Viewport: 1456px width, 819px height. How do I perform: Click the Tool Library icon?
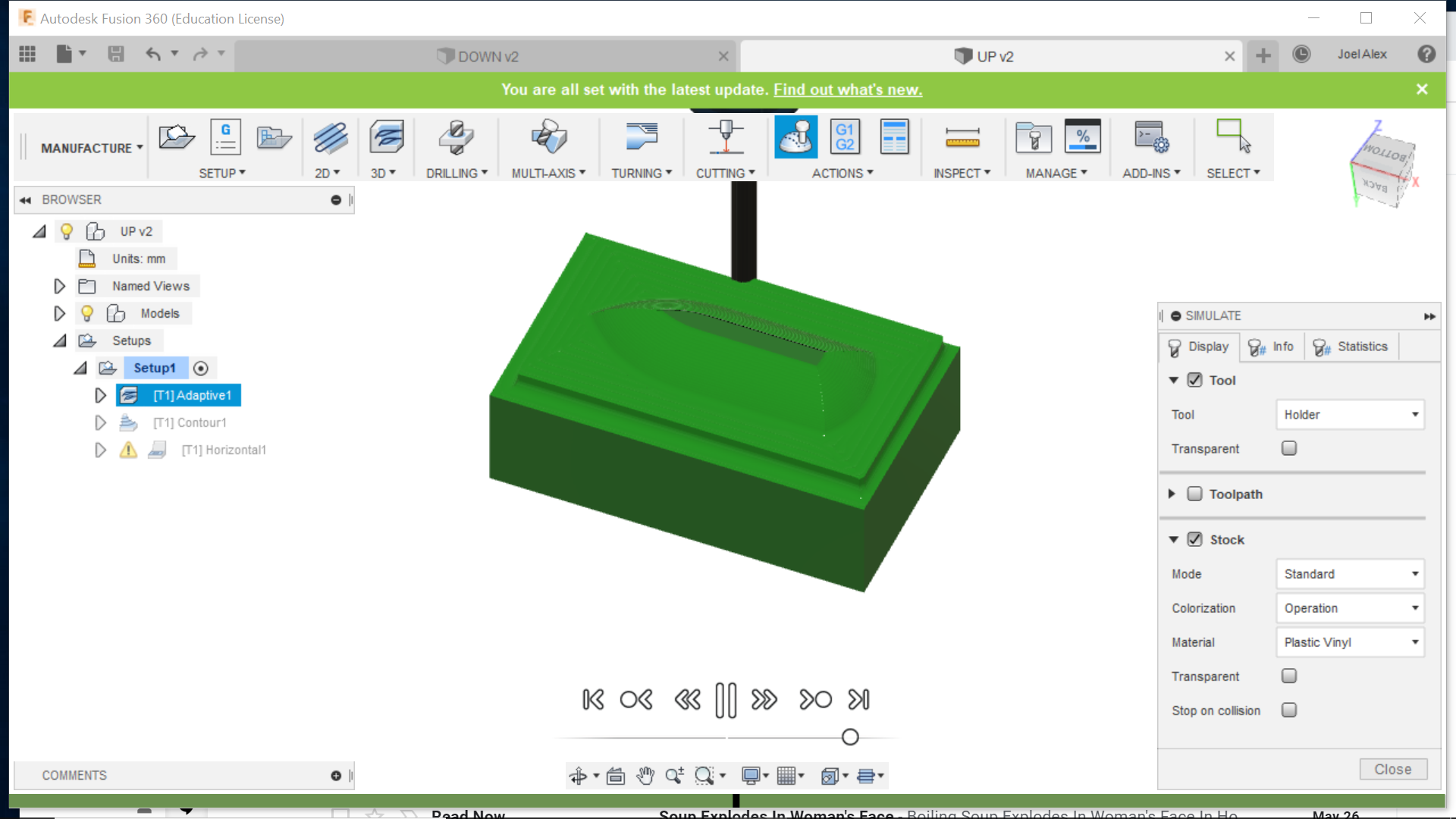(1033, 137)
